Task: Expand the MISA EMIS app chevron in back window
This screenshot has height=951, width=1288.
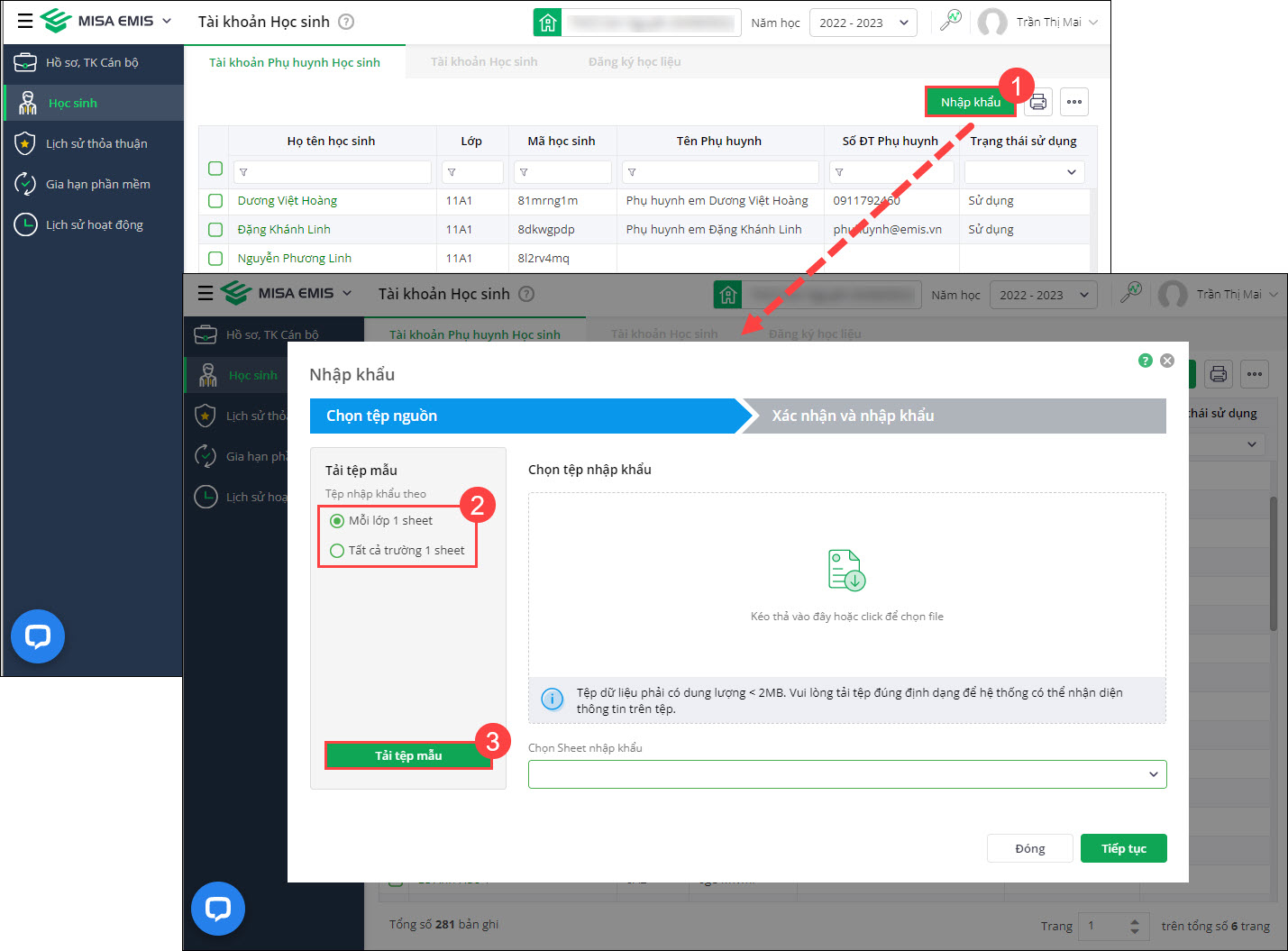Action: pyautogui.click(x=167, y=21)
